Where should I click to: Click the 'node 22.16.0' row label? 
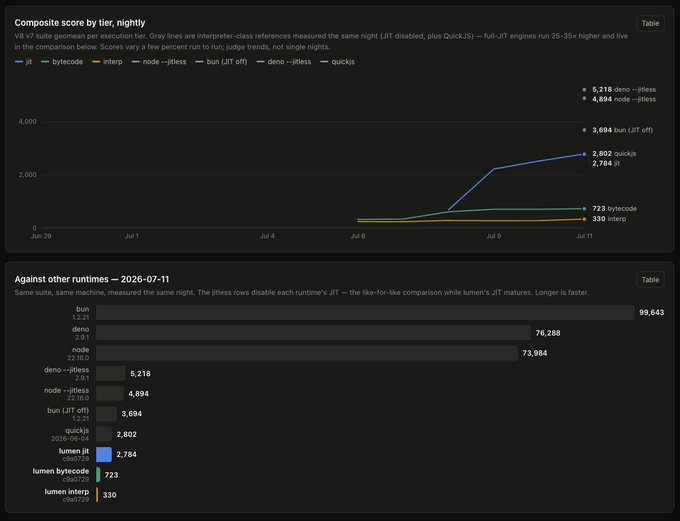pos(78,353)
